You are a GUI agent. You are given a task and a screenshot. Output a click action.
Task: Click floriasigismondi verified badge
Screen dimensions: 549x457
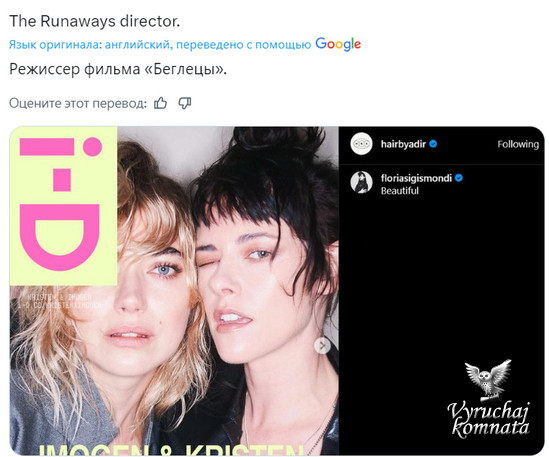pyautogui.click(x=459, y=178)
